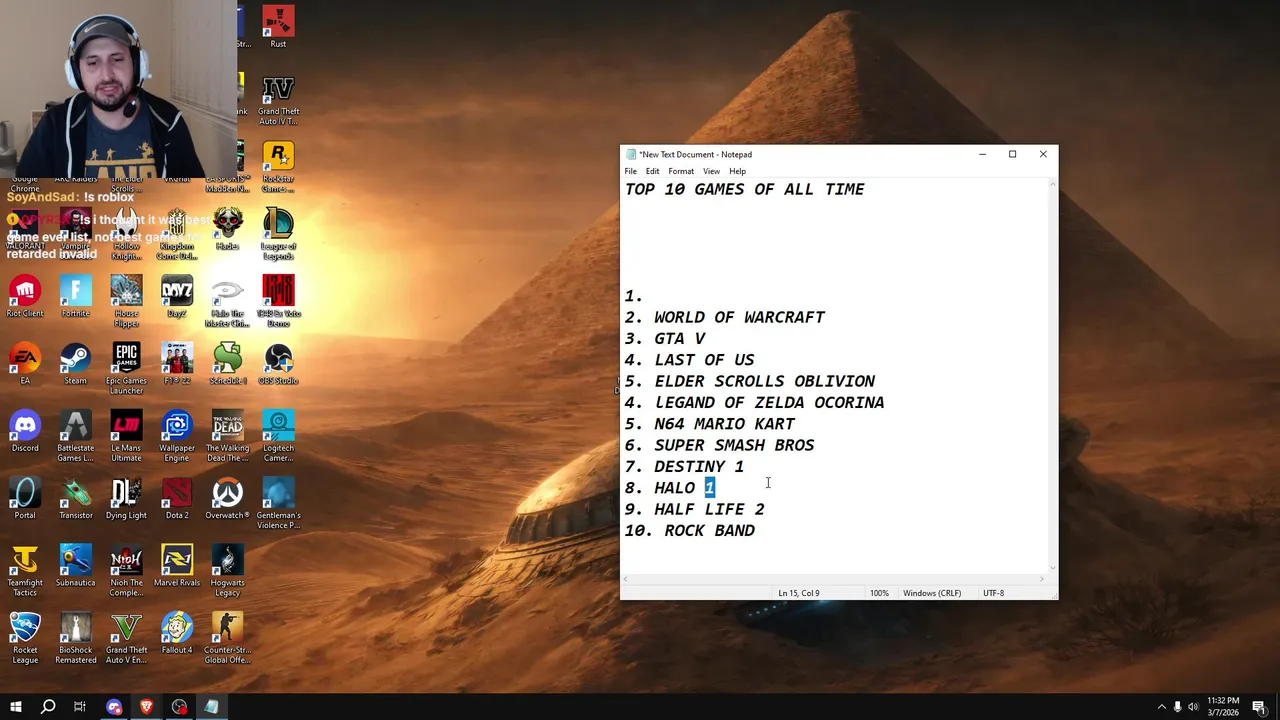The height and width of the screenshot is (720, 1280).
Task: Open taskbar Search icon
Action: [48, 707]
